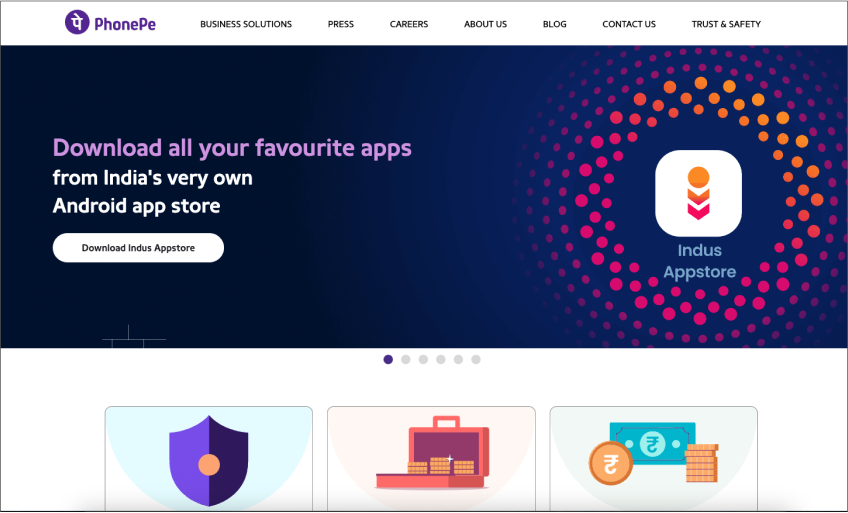Navigate to About Us
Screen dimensions: 848x513
click(x=486, y=24)
